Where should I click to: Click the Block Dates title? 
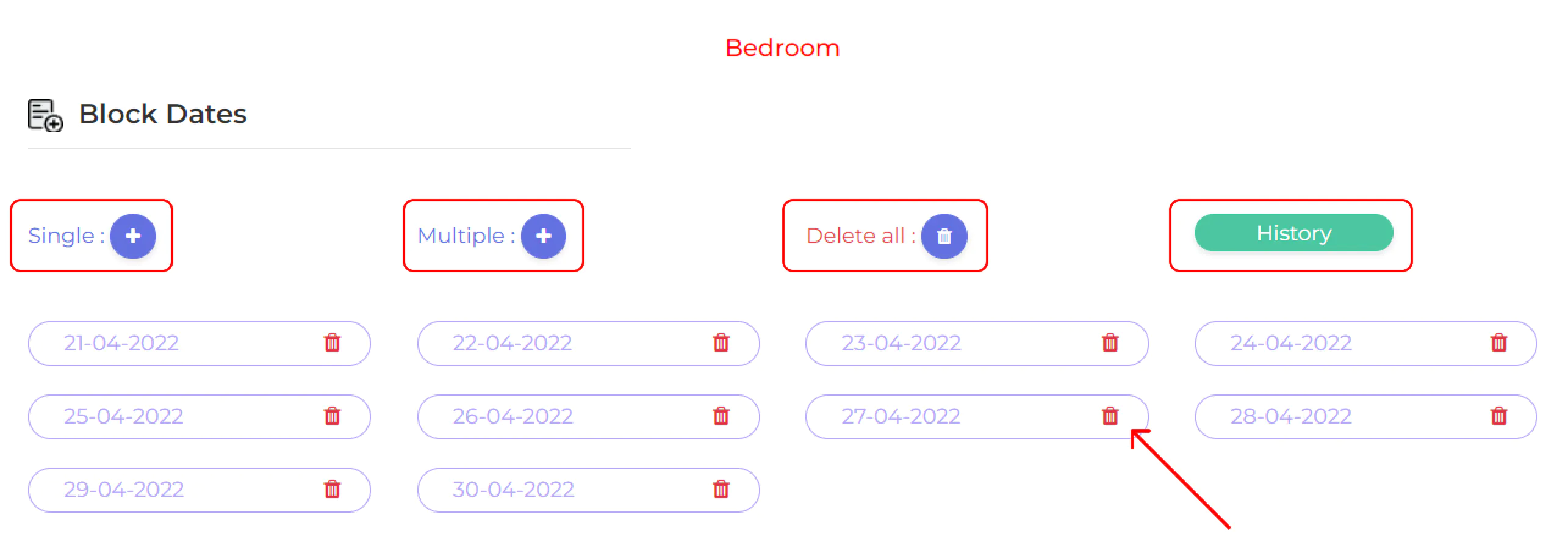click(x=163, y=114)
